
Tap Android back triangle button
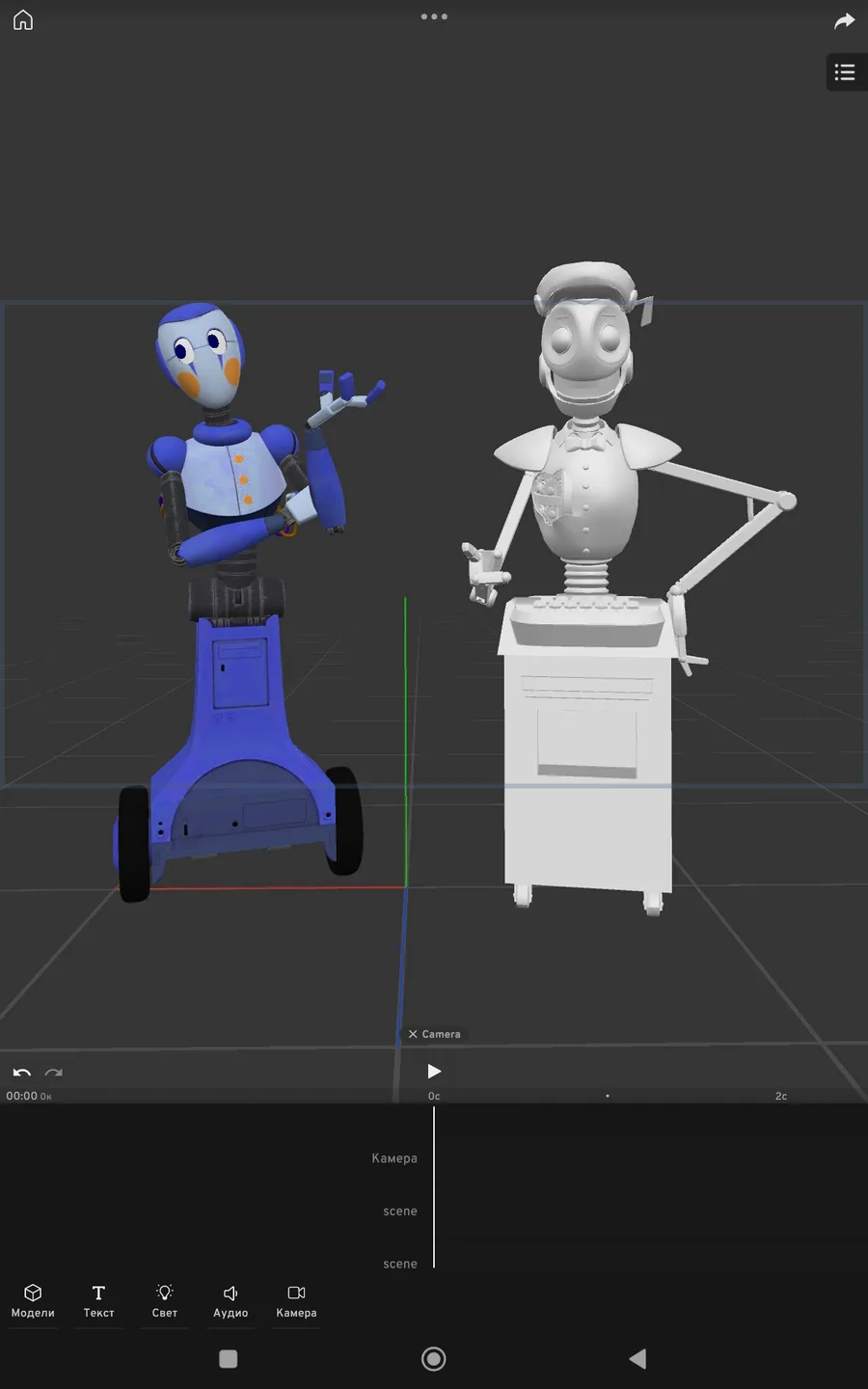[637, 1359]
